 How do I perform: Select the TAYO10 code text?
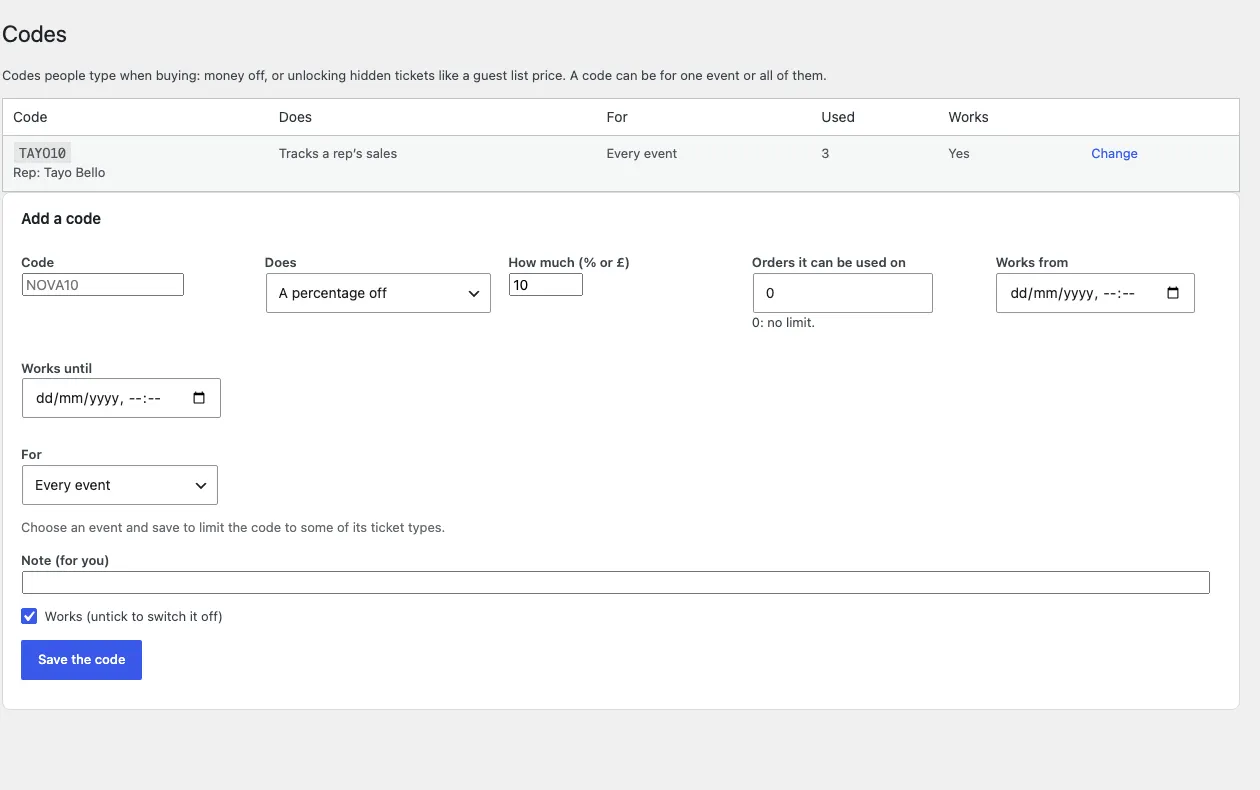(42, 153)
